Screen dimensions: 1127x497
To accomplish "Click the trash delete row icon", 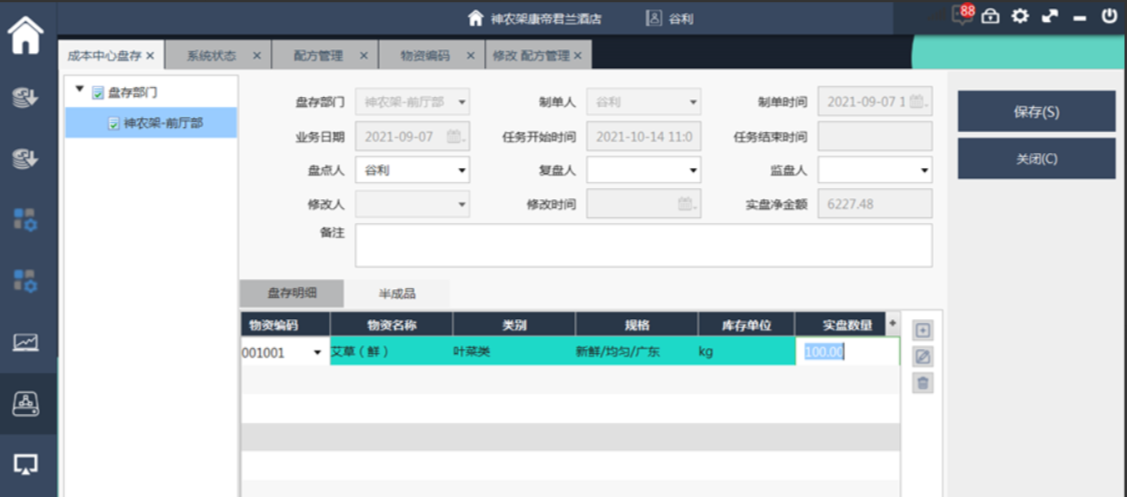I will coord(923,382).
